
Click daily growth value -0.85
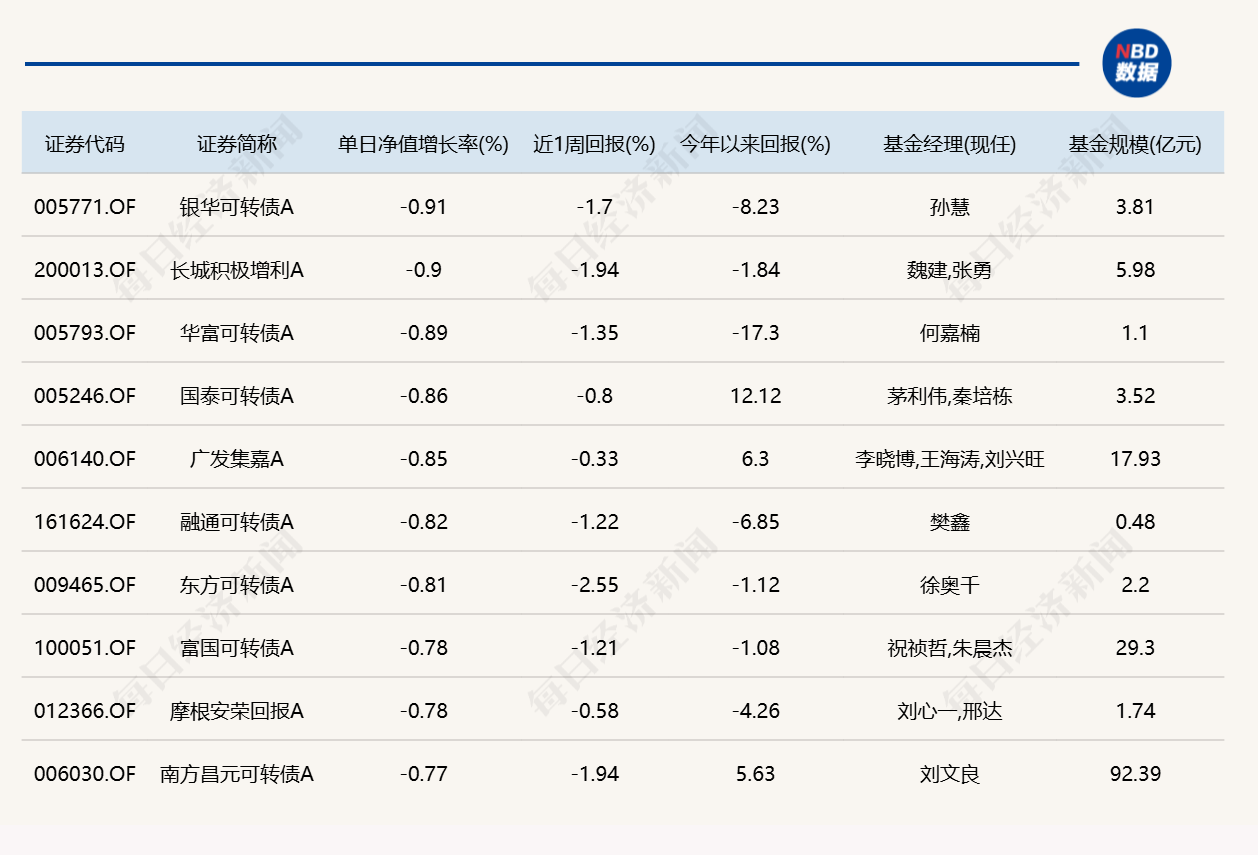423,459
